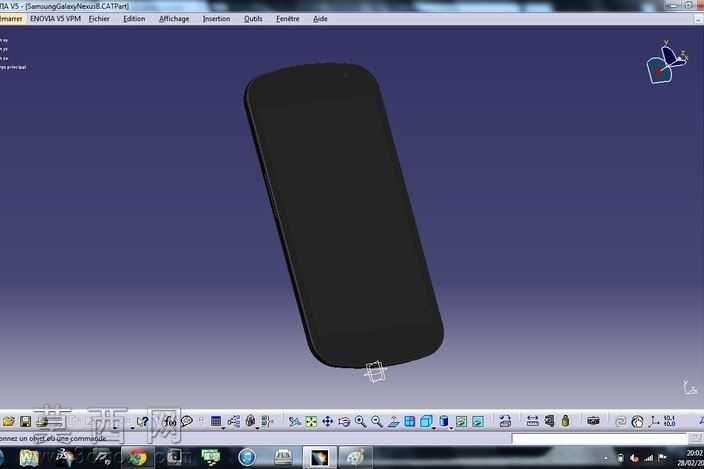Click the power input field
This screenshot has width=704, height=469.
pyautogui.click(x=599, y=438)
